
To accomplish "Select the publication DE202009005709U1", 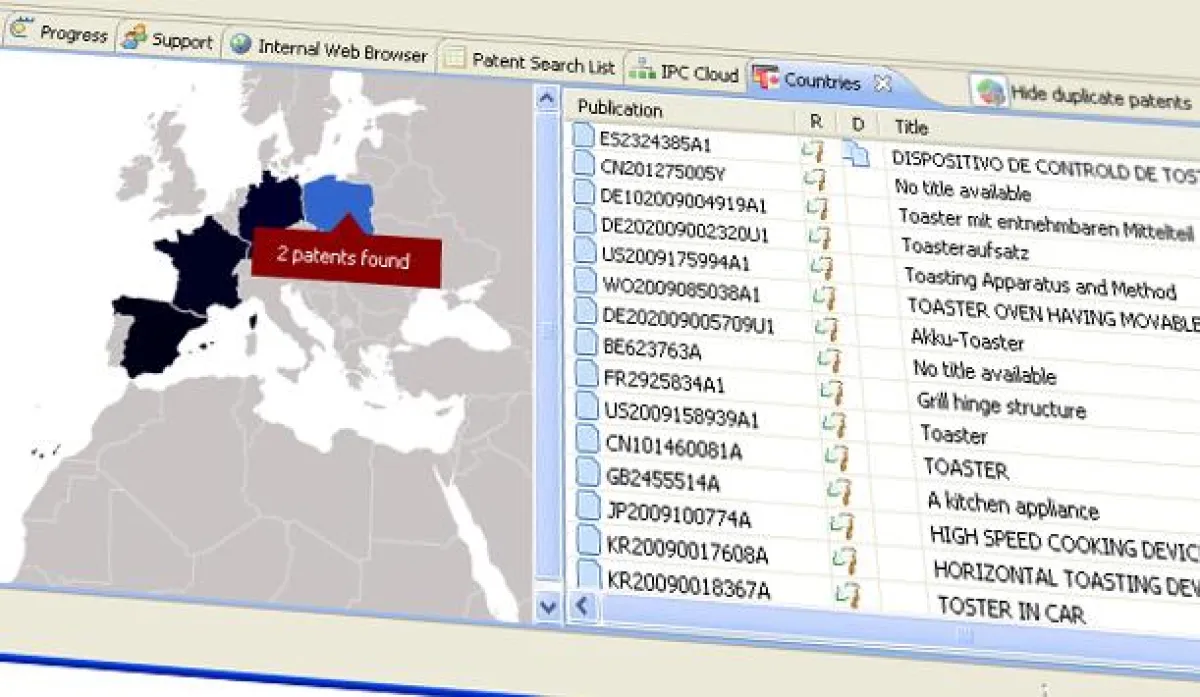I will tap(690, 322).
